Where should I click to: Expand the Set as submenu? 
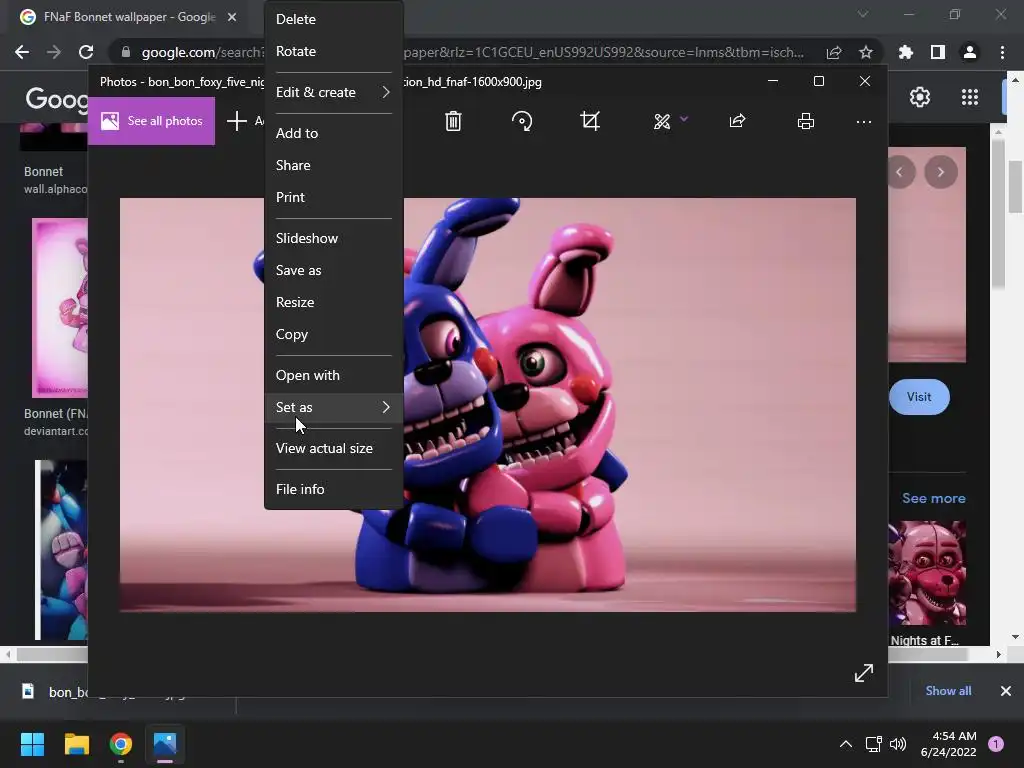[333, 407]
